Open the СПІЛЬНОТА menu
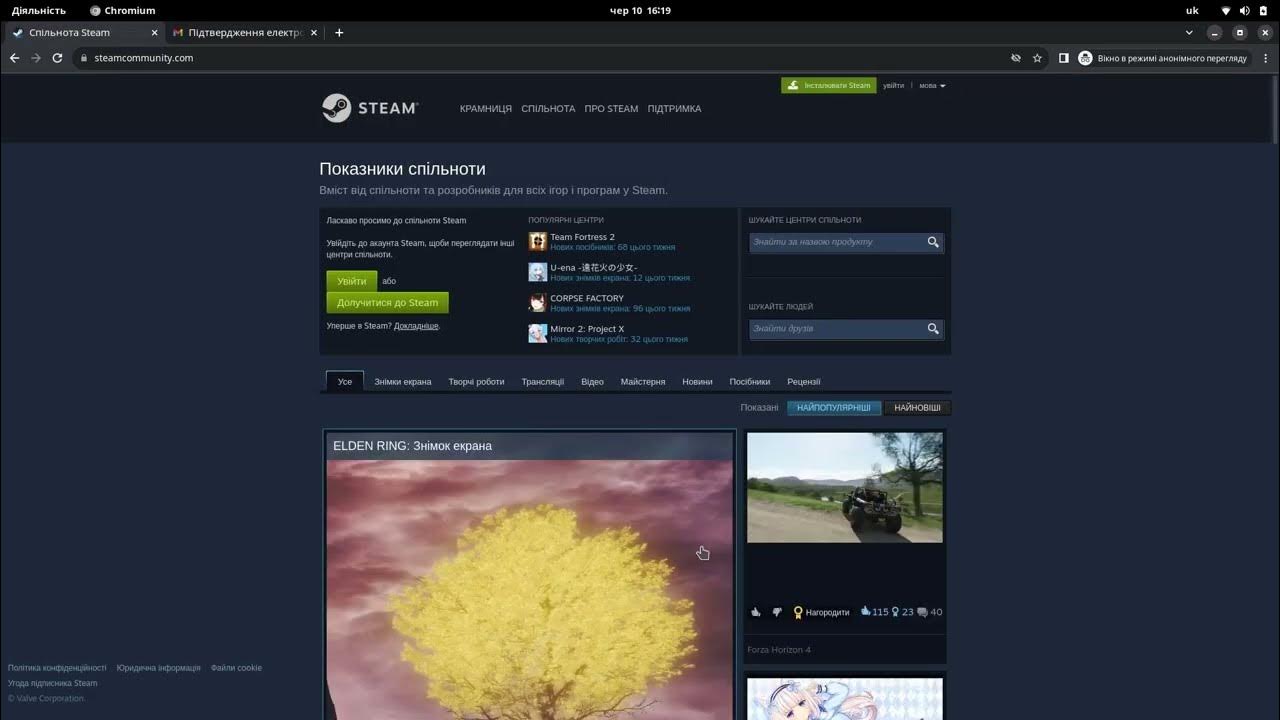The image size is (1280, 720). click(548, 109)
